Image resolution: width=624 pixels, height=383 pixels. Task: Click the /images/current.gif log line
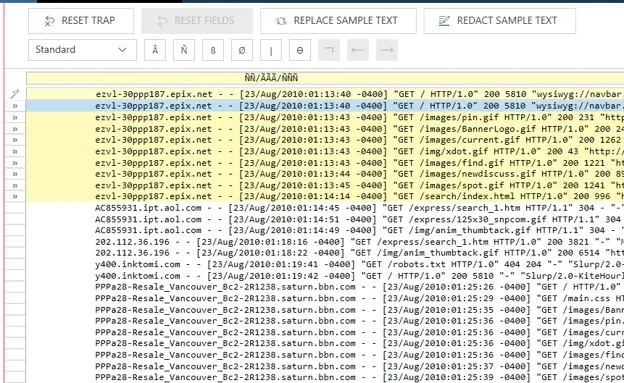tap(325, 140)
